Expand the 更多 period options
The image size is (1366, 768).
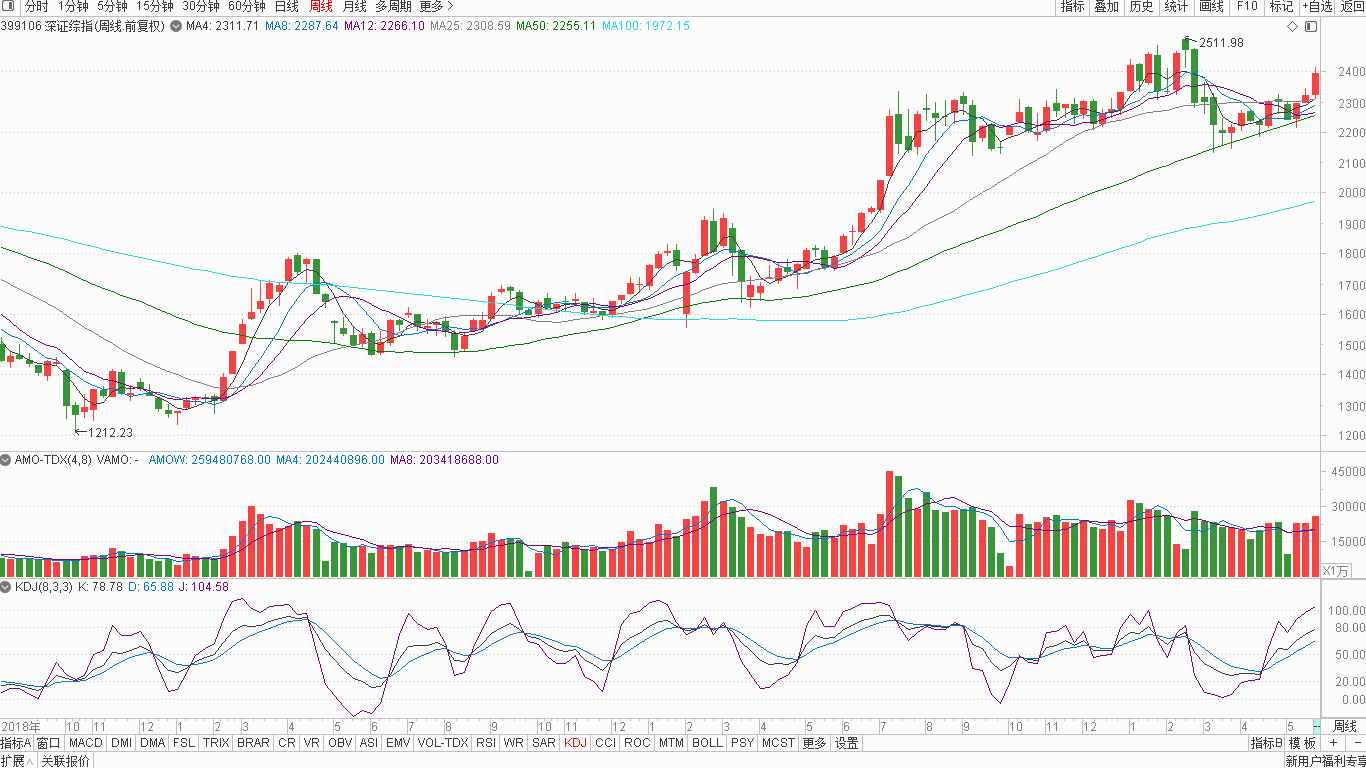point(437,6)
